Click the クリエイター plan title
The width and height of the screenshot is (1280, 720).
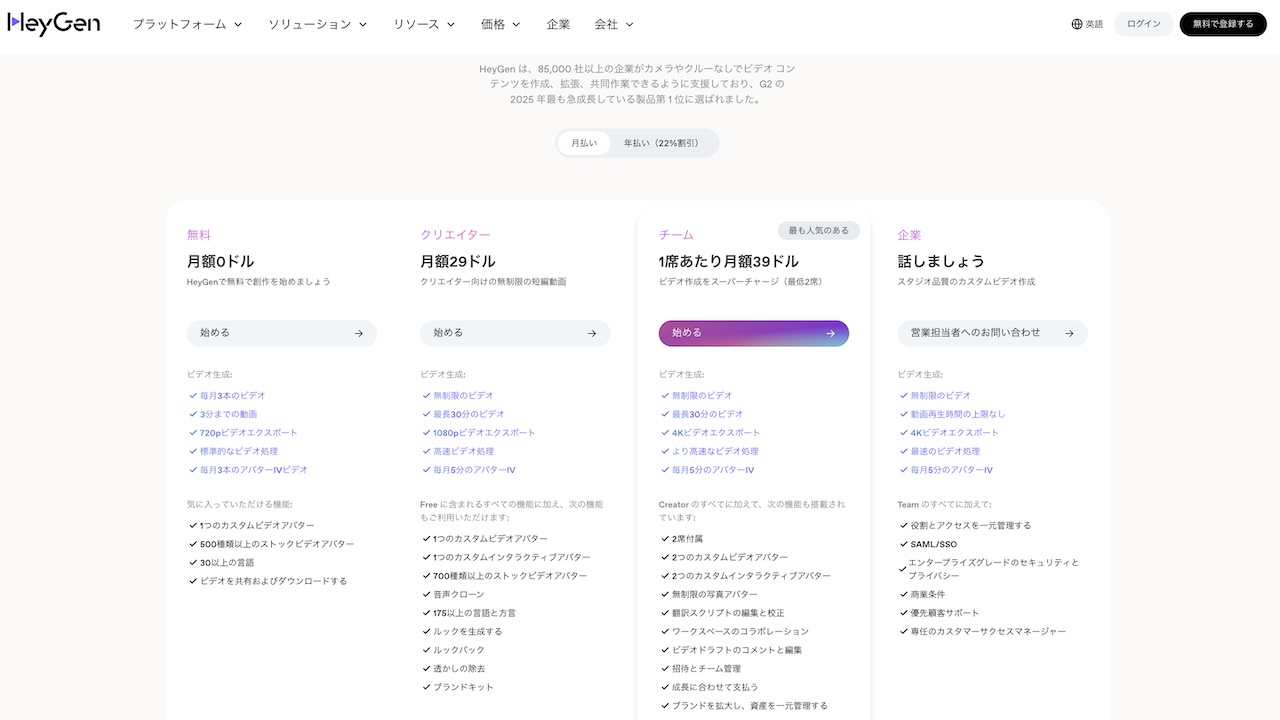455,235
